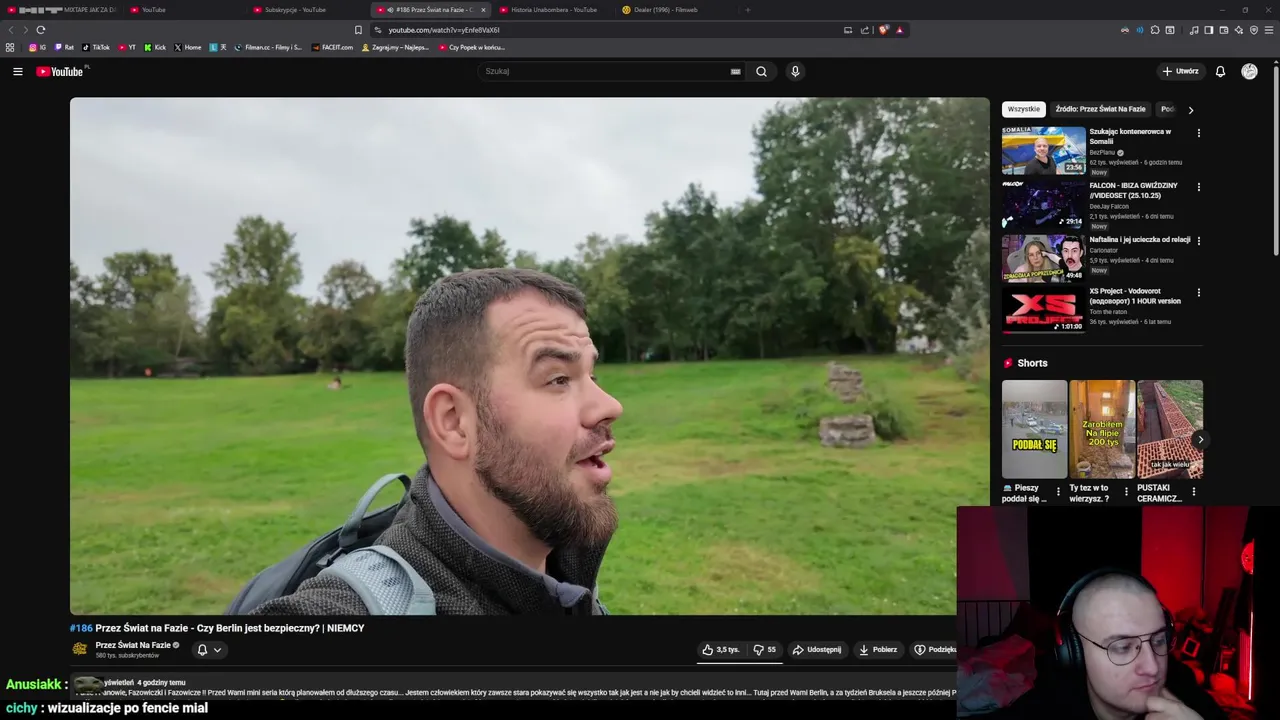Switch to MIXTAPE browser tab

[x=62, y=10]
